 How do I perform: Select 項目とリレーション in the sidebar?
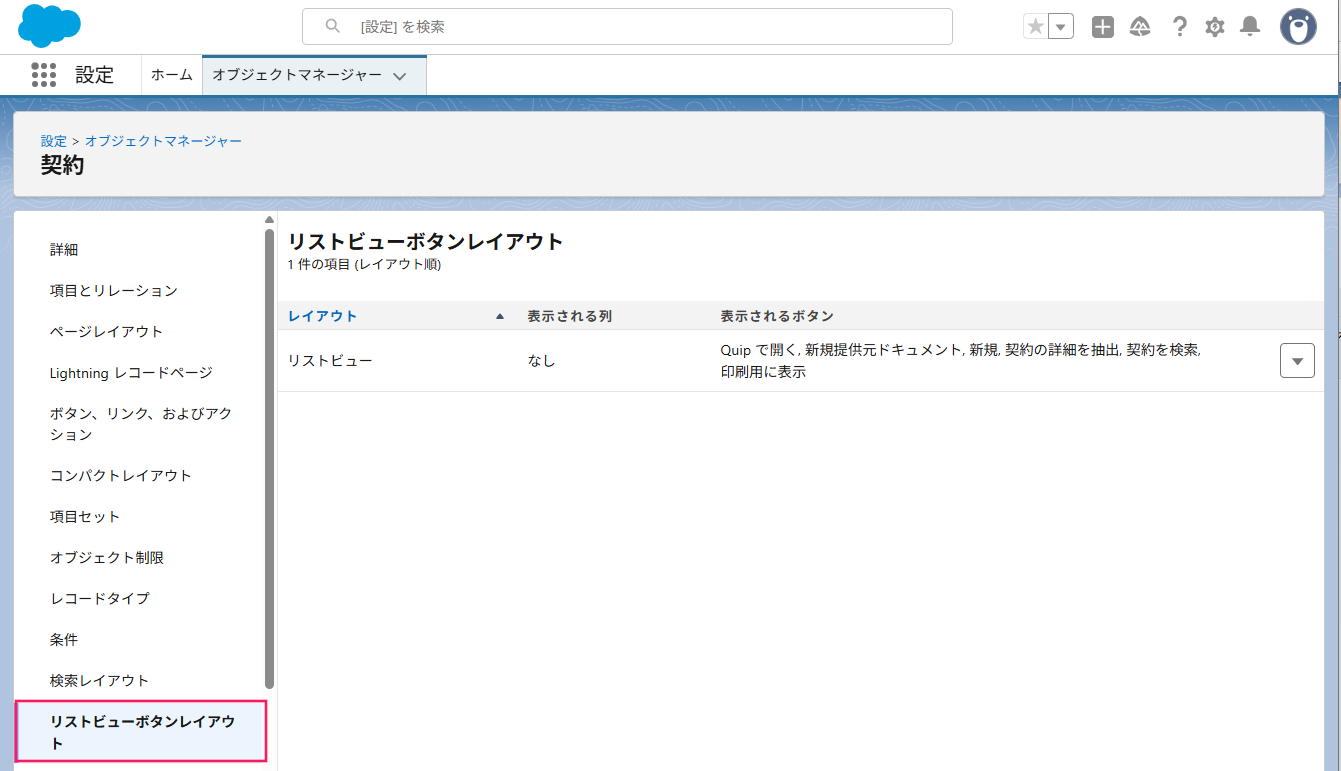coord(114,290)
